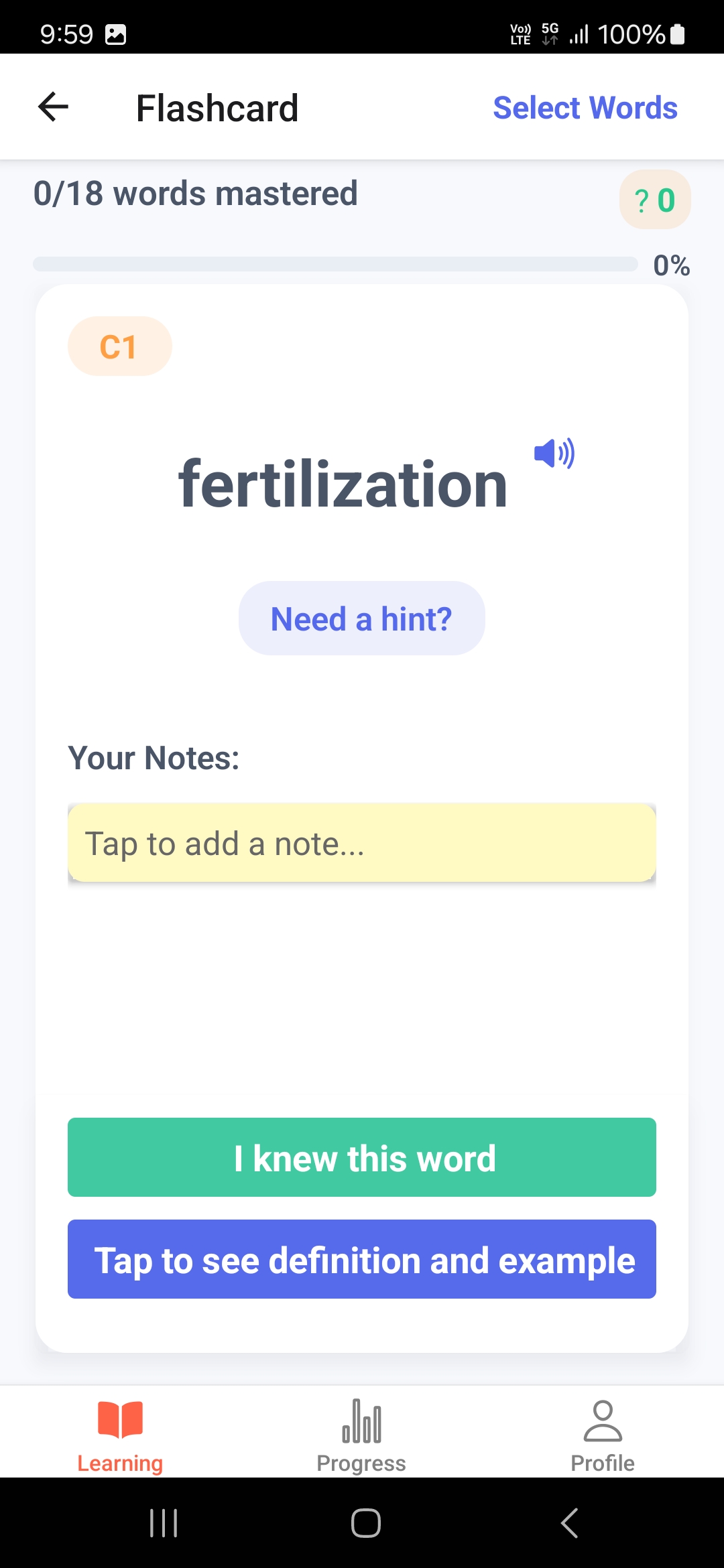
Task: Tap Android recent apps button
Action: point(164,1523)
